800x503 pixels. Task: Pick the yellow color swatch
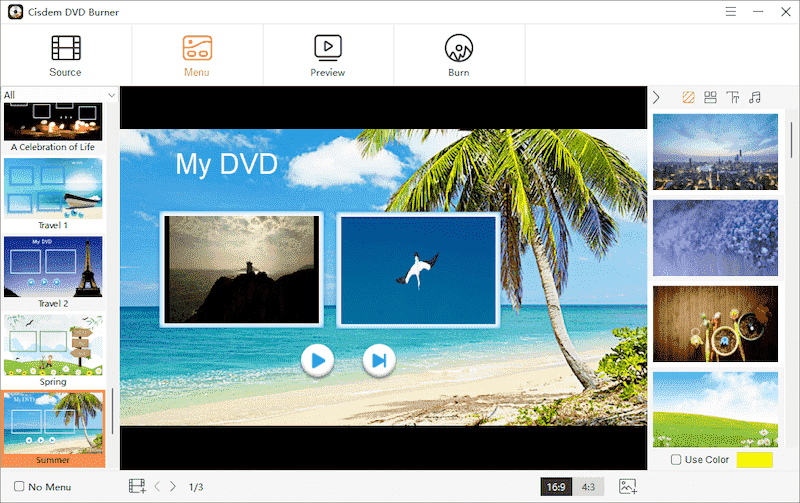[755, 460]
